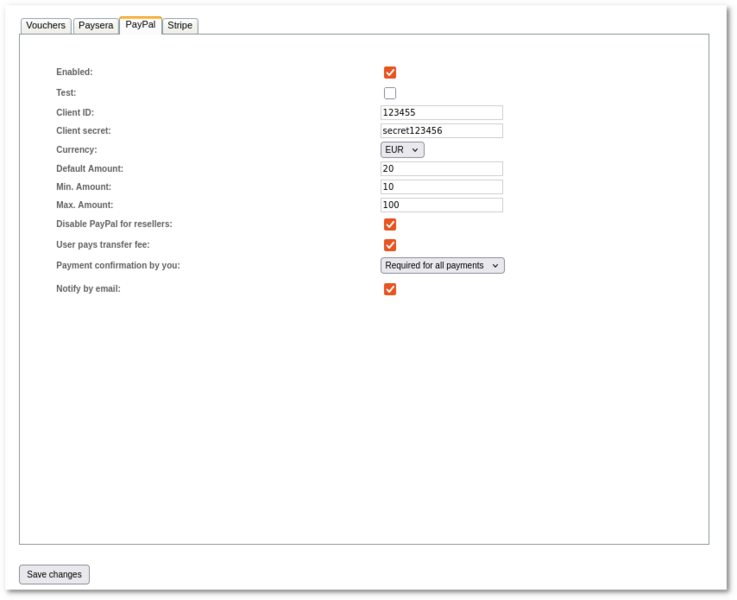Switch to the Vouchers tab

coord(46,25)
